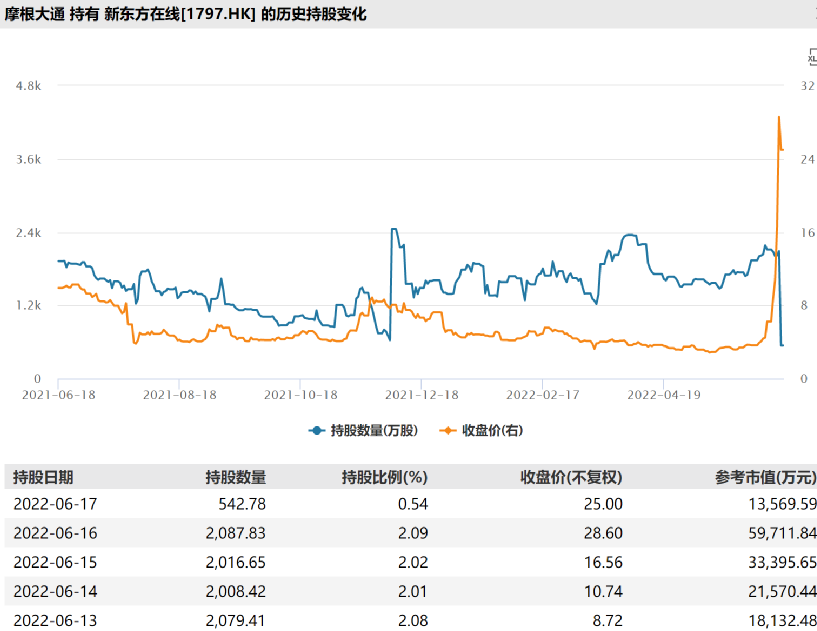
Task: Click the 1.2k left axis label
Action: 28,305
